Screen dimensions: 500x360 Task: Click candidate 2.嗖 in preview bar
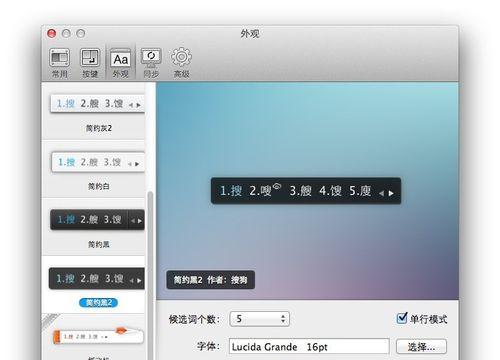pyautogui.click(x=261, y=191)
